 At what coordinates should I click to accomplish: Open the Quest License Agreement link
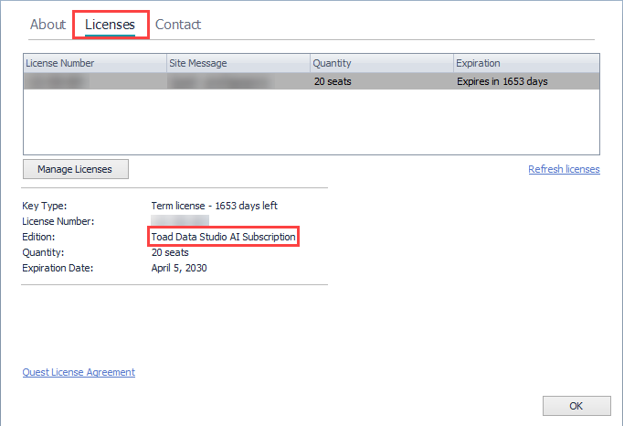click(x=79, y=372)
